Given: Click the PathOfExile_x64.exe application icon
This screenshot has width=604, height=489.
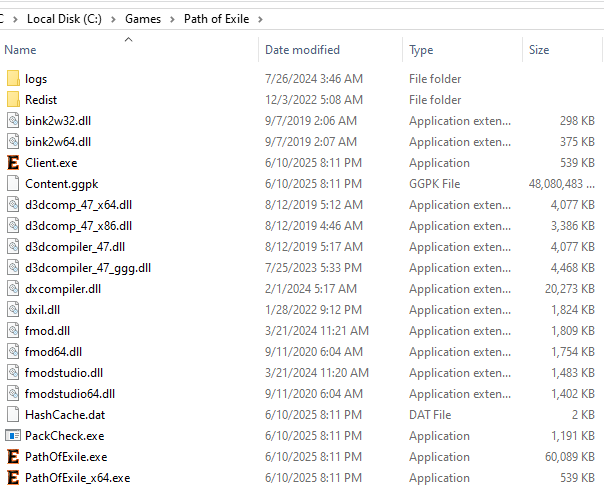Looking at the screenshot, I should pyautogui.click(x=13, y=478).
